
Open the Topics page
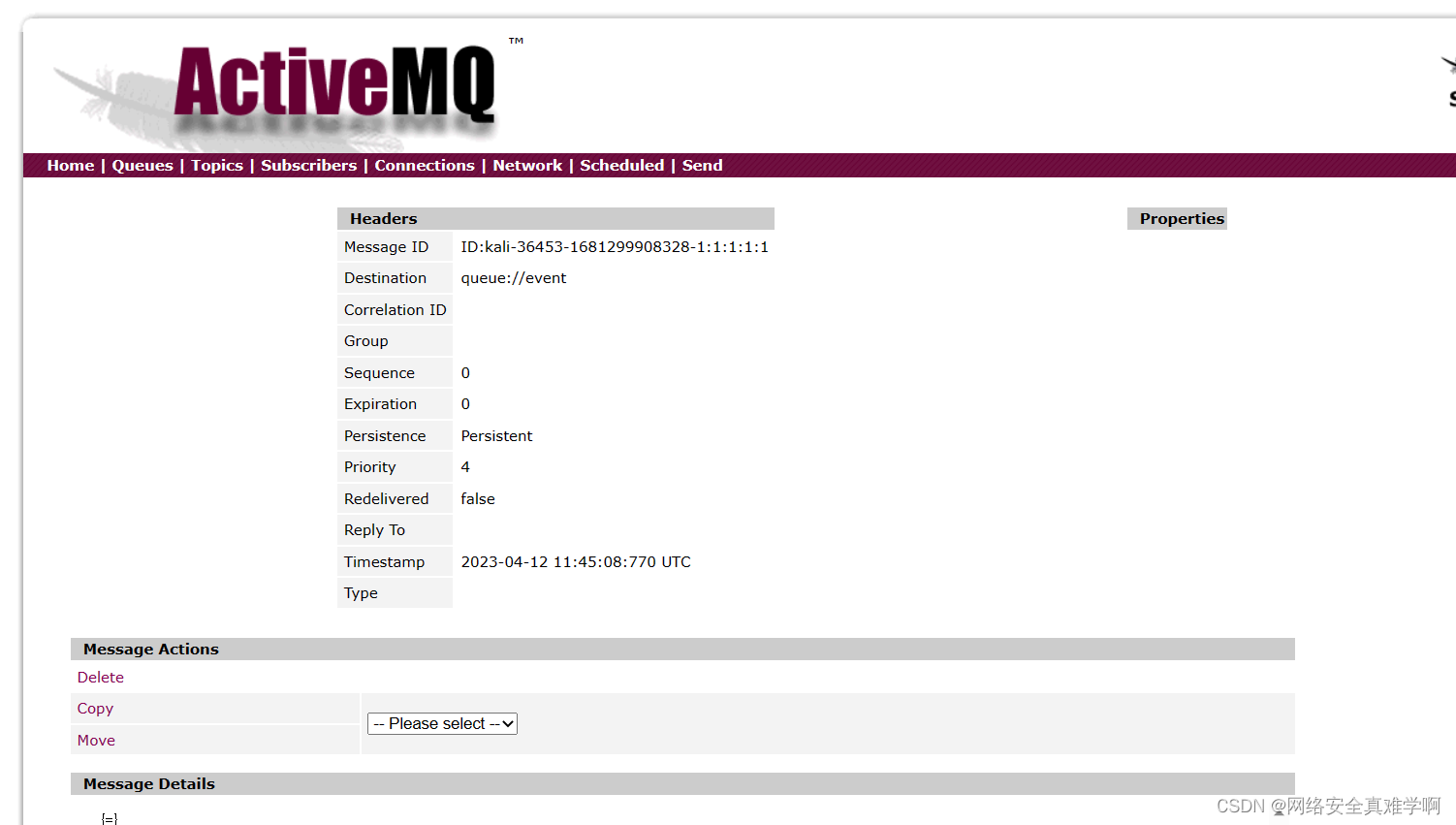[x=216, y=165]
